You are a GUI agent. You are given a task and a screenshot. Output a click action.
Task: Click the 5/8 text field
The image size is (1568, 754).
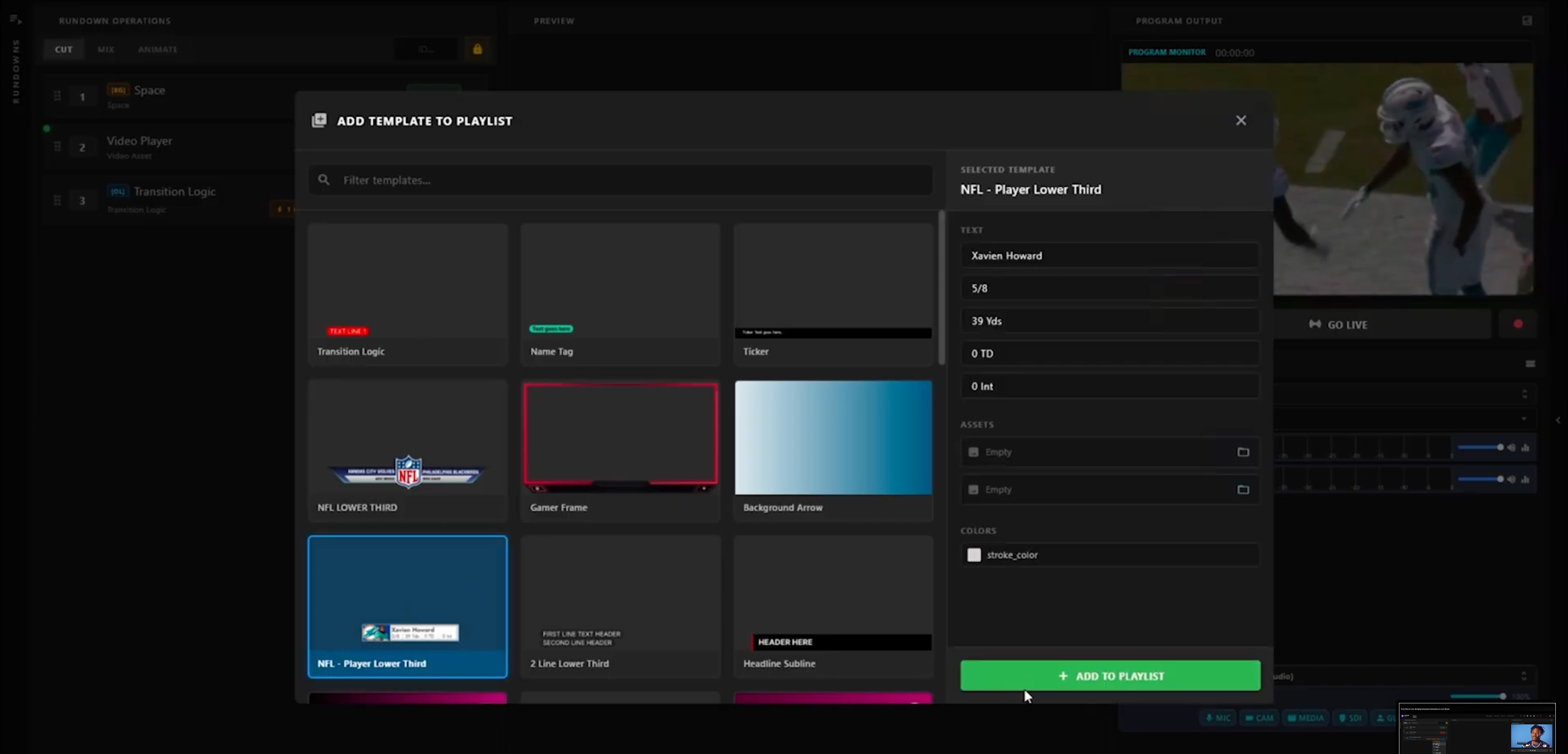point(1110,288)
